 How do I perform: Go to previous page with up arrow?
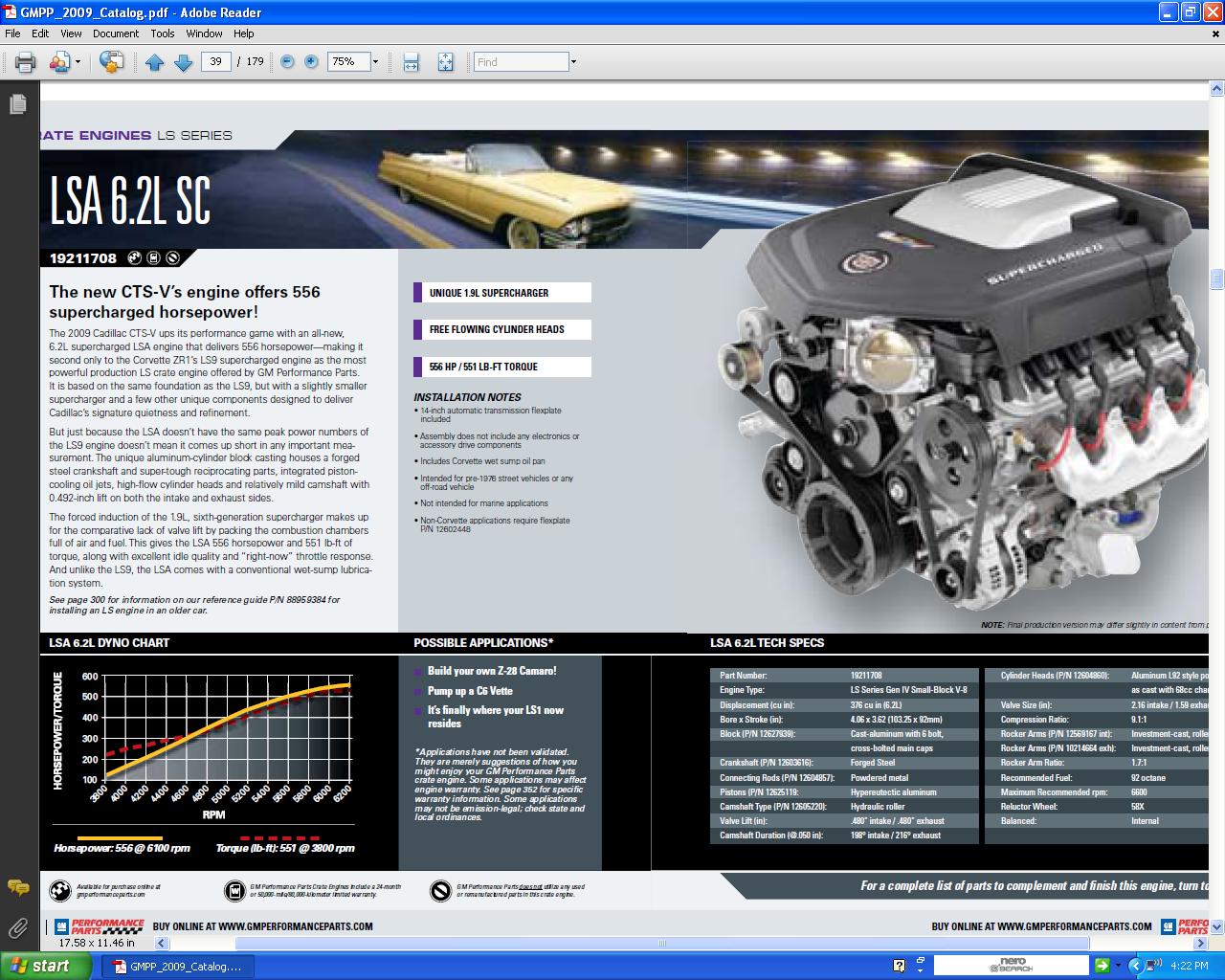pos(155,62)
